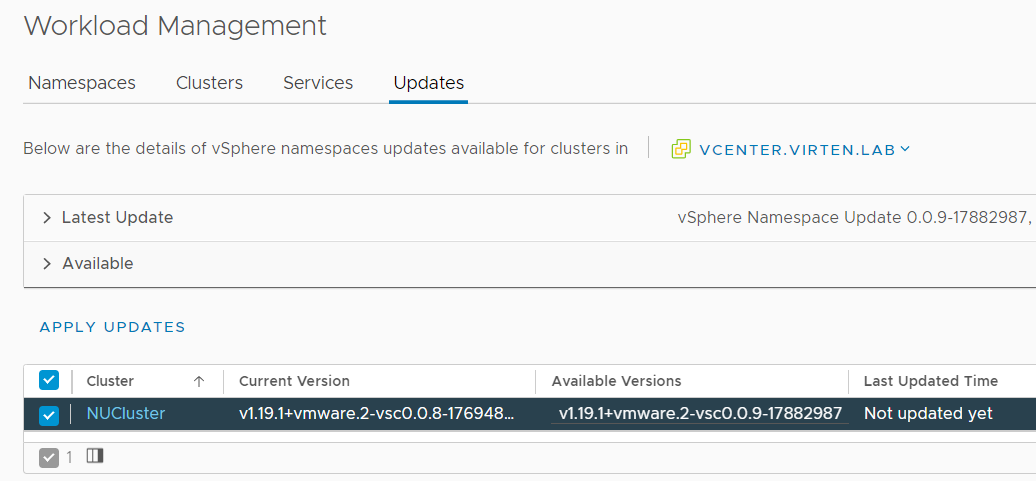Click the Latest Update chevron arrow
1036x481 pixels.
(x=47, y=218)
